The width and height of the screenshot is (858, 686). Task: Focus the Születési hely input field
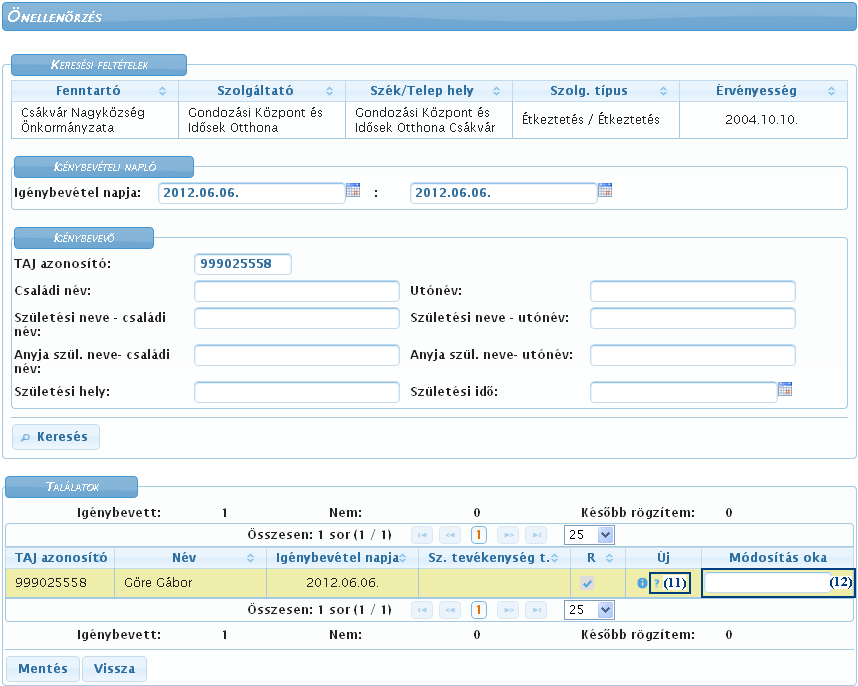click(297, 392)
